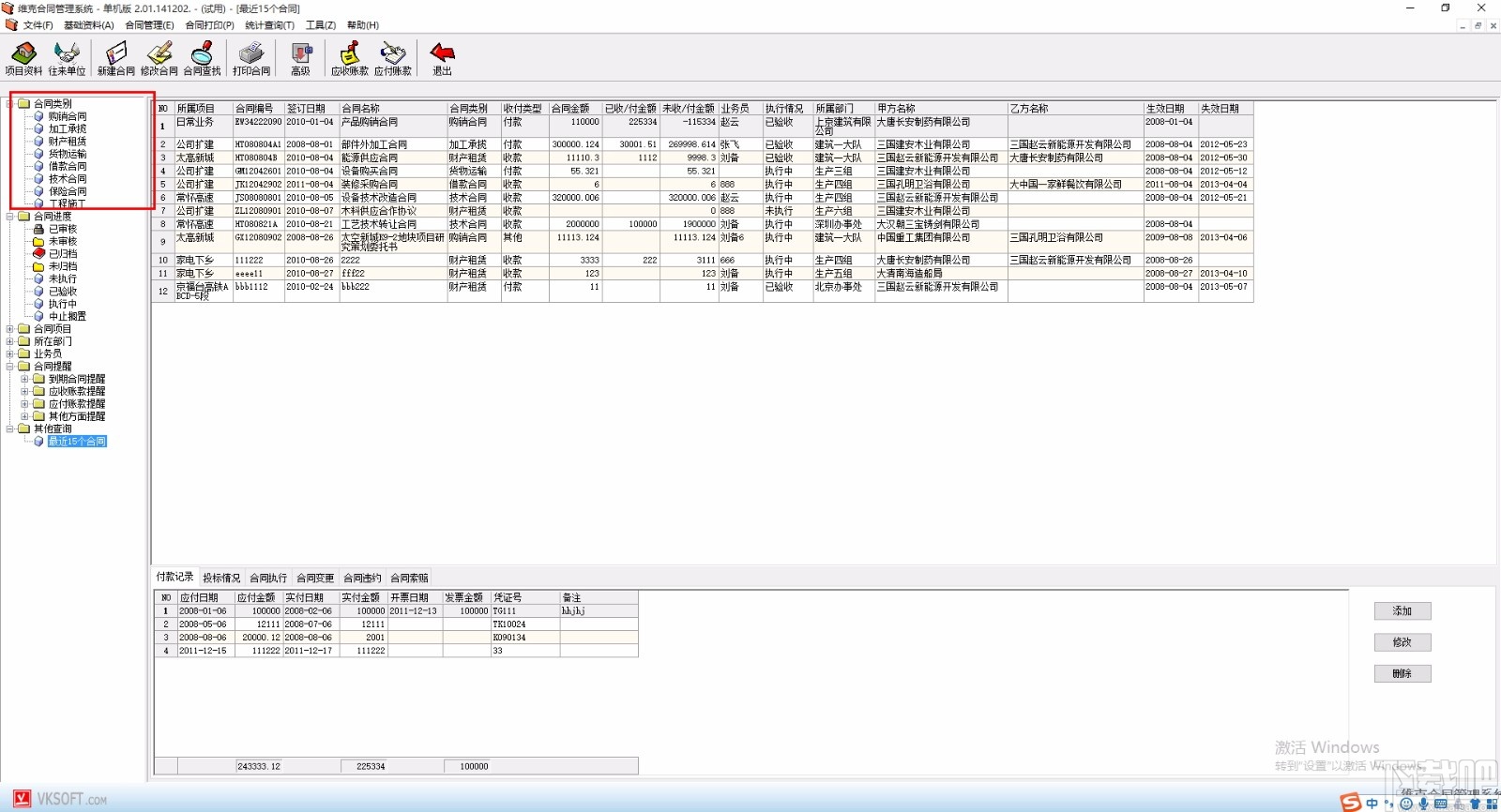Switch to the 合同执行 tab

pos(268,579)
